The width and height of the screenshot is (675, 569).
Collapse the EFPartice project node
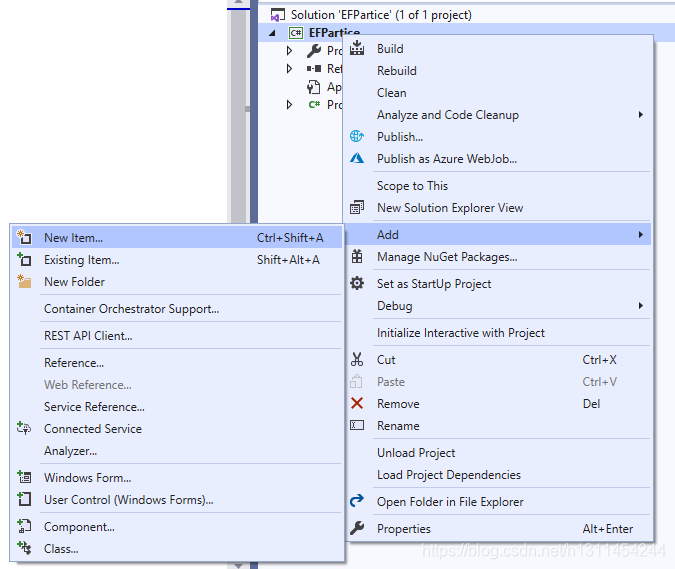[x=272, y=33]
